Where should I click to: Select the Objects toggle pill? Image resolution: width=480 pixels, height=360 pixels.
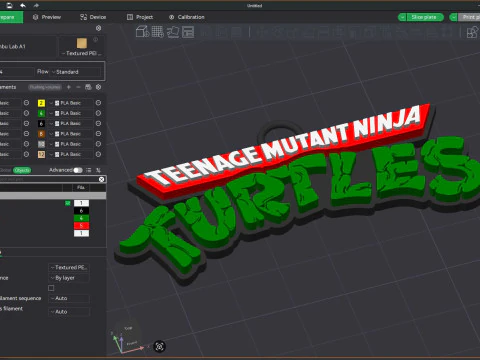tap(22, 170)
